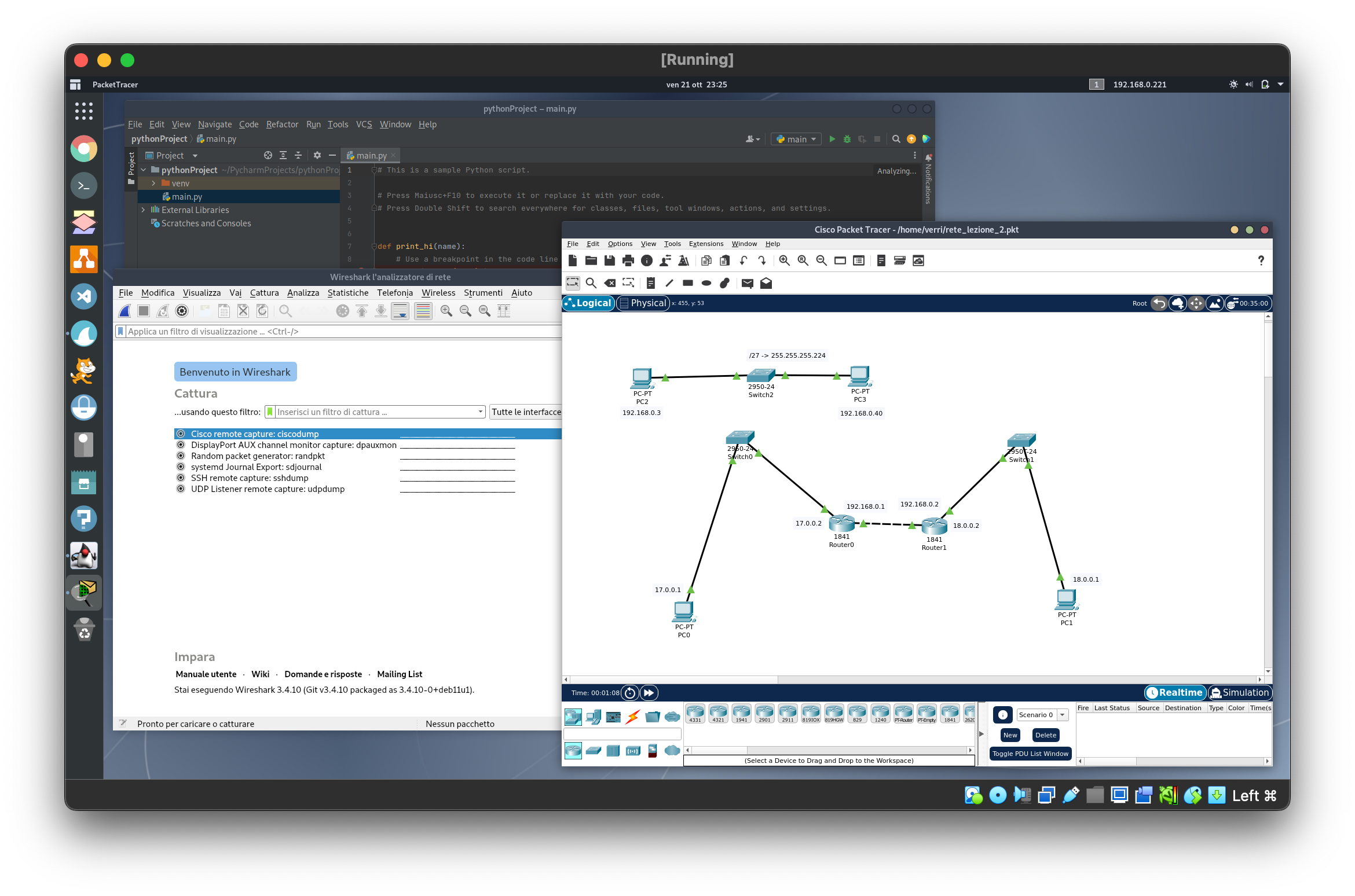Click Add Simple PDU envelope icon
The width and height of the screenshot is (1355, 896).
click(x=748, y=283)
